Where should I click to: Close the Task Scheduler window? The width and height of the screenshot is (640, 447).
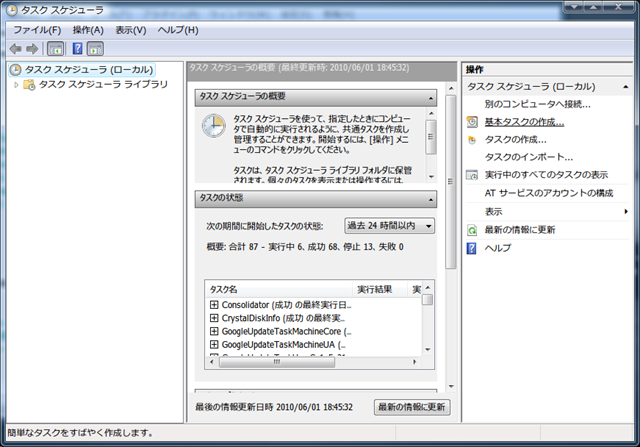click(x=618, y=7)
